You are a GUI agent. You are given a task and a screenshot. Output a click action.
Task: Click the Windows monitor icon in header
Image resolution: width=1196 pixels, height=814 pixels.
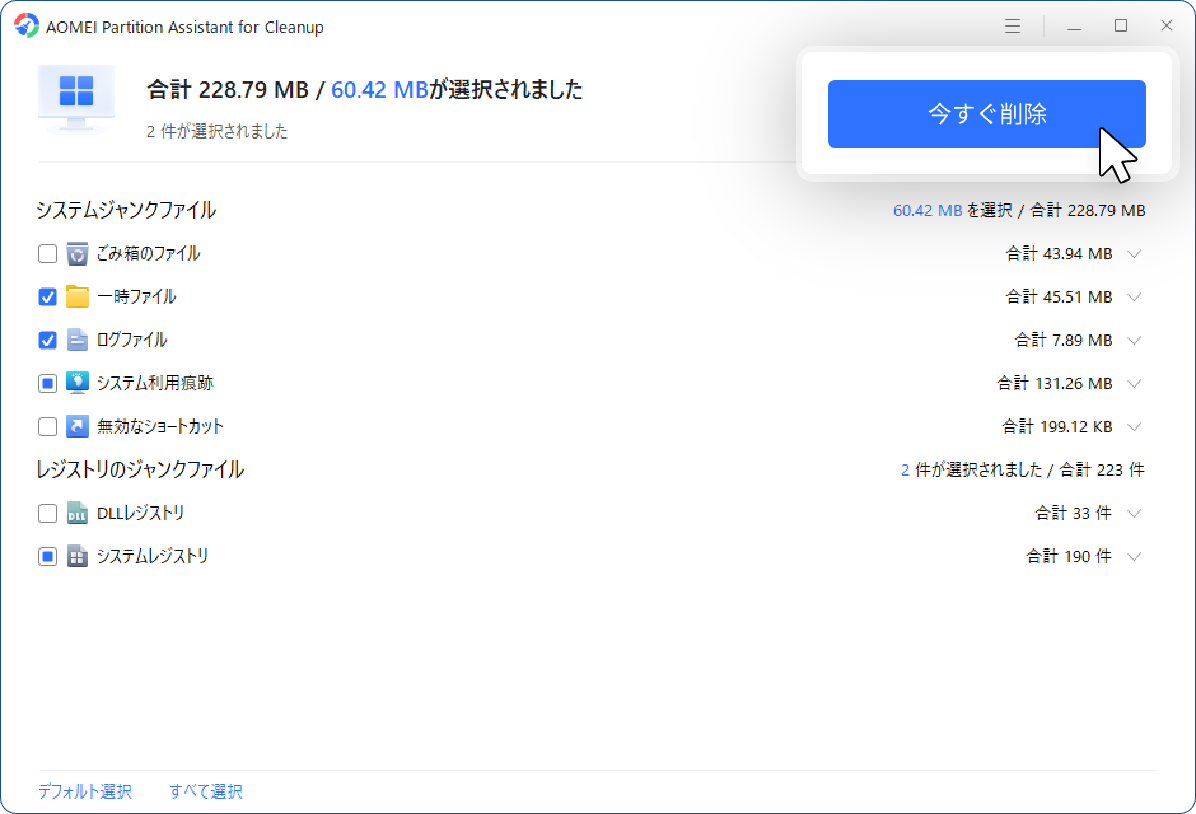coord(76,98)
